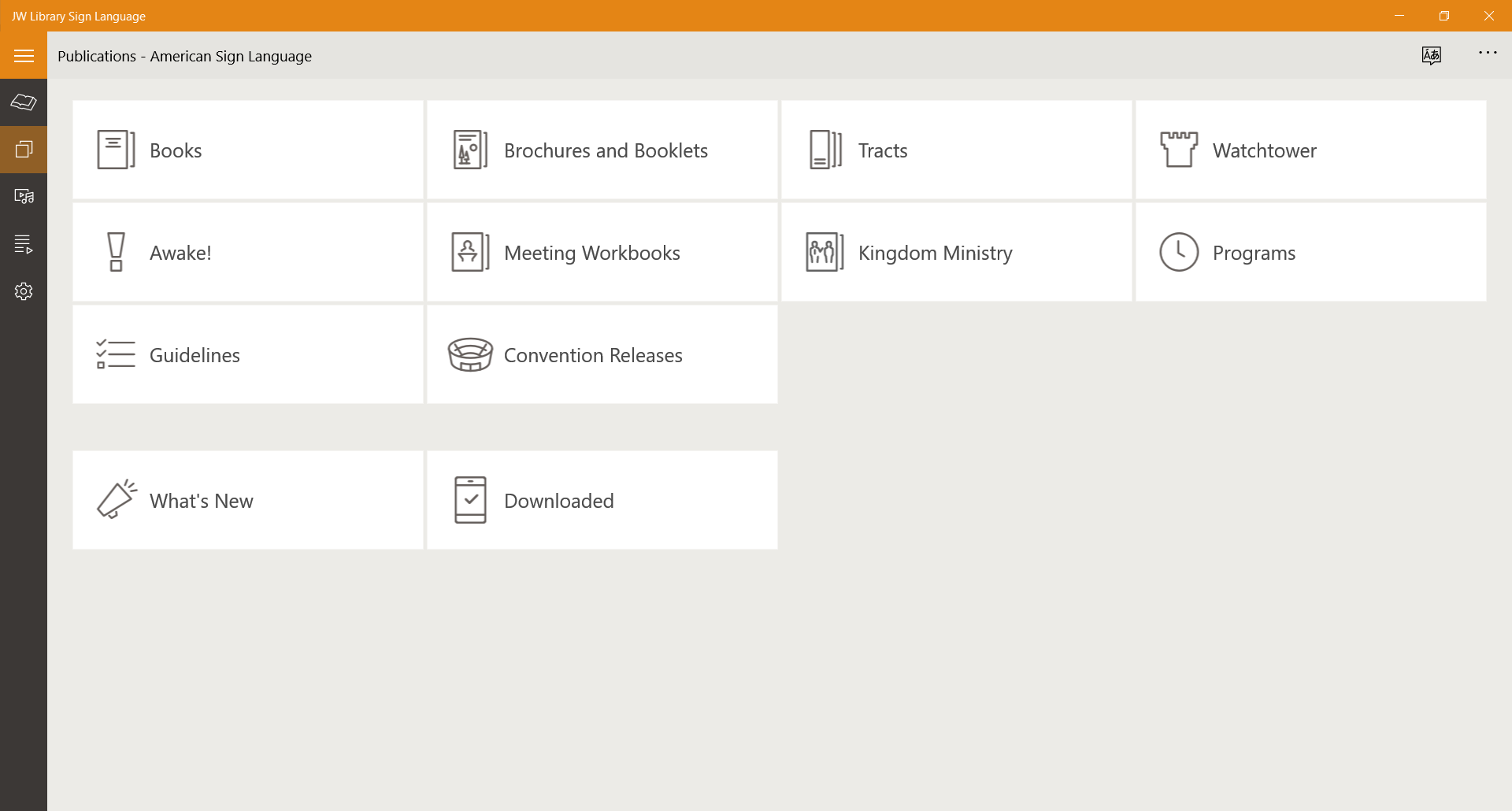Click the Programs clock icon
This screenshot has width=1512, height=811.
[x=1179, y=252]
